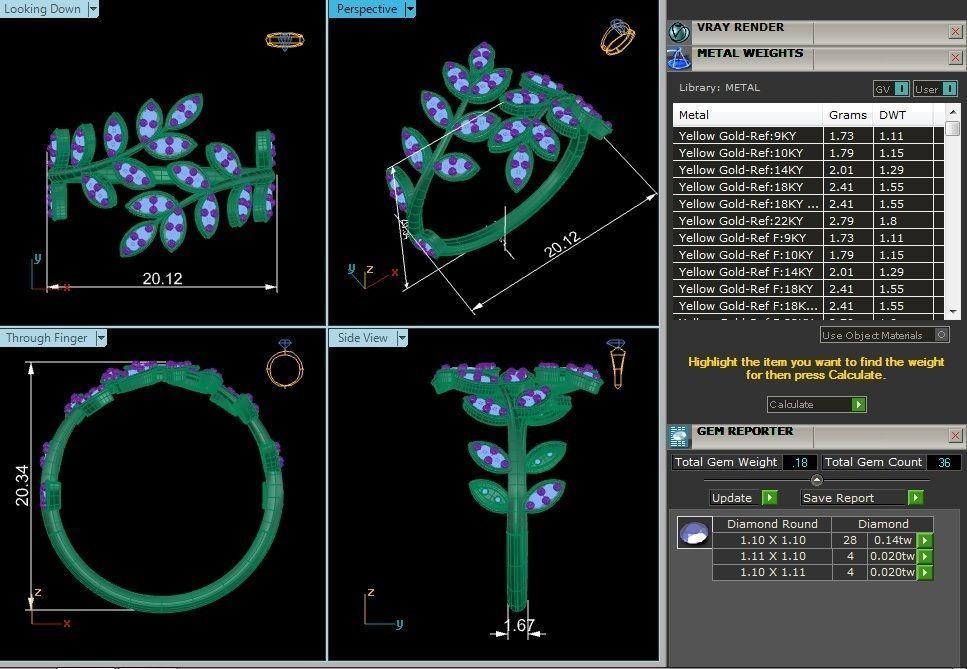Click the Gem Reporter panel icon

[679, 435]
